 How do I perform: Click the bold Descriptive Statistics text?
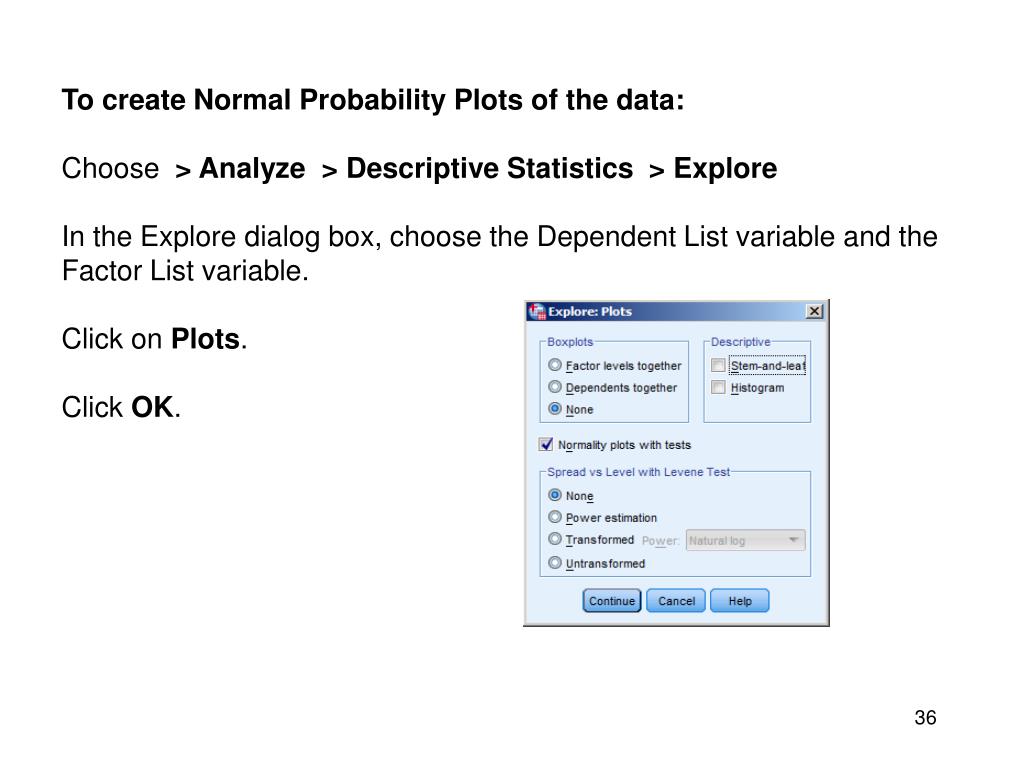(x=489, y=169)
